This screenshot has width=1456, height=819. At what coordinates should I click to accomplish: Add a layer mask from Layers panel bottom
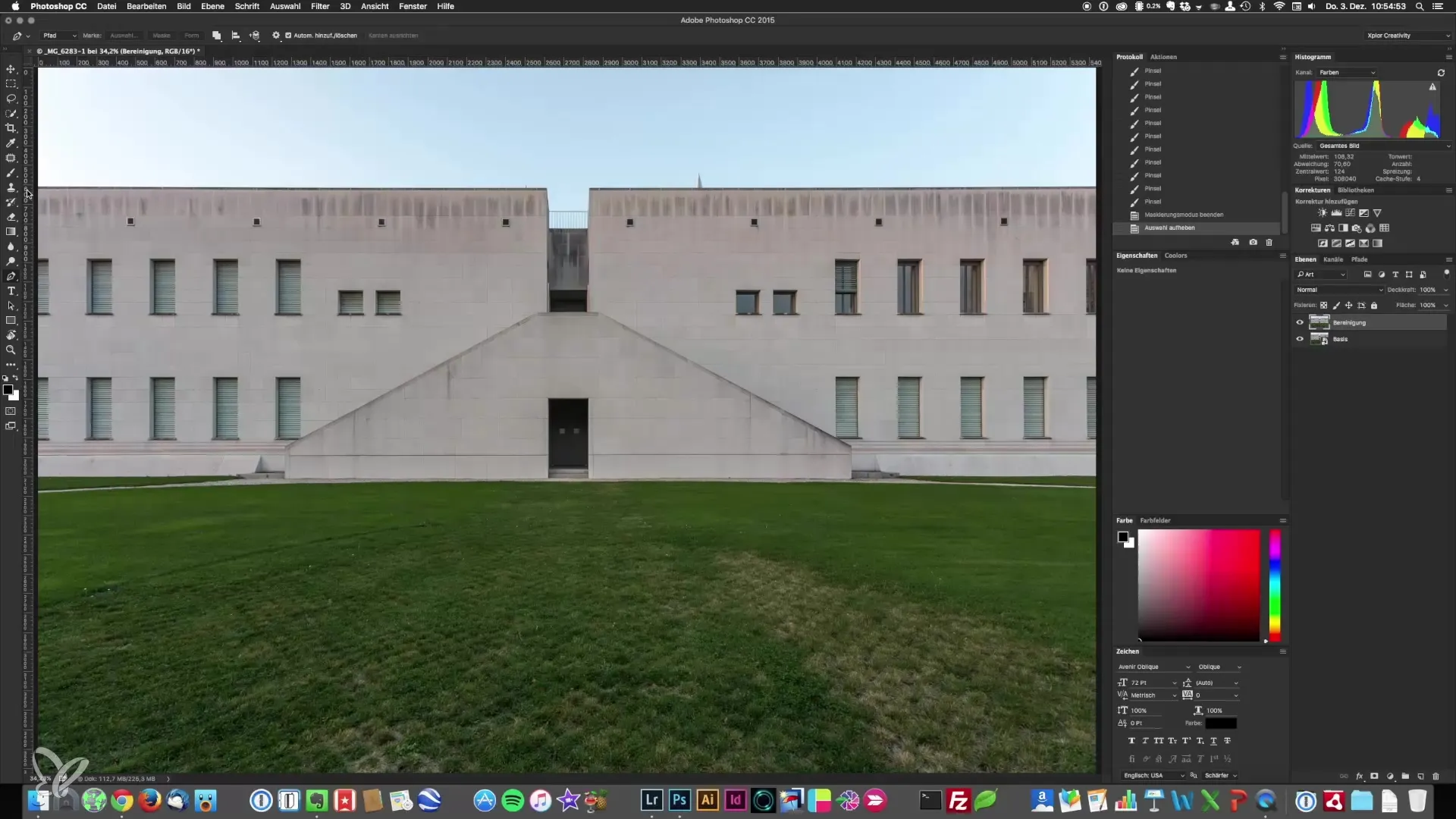1374,776
